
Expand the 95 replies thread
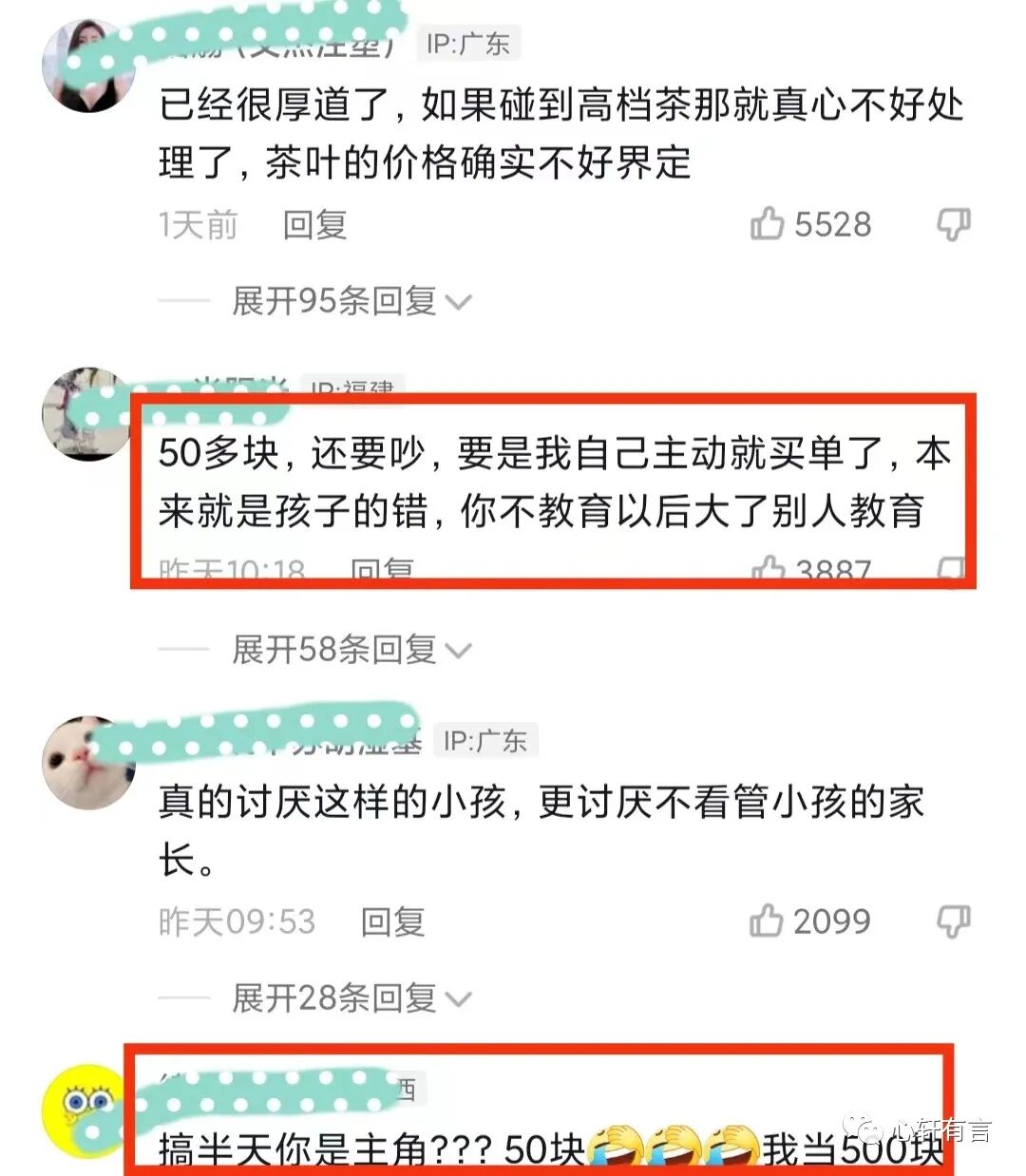click(x=351, y=301)
